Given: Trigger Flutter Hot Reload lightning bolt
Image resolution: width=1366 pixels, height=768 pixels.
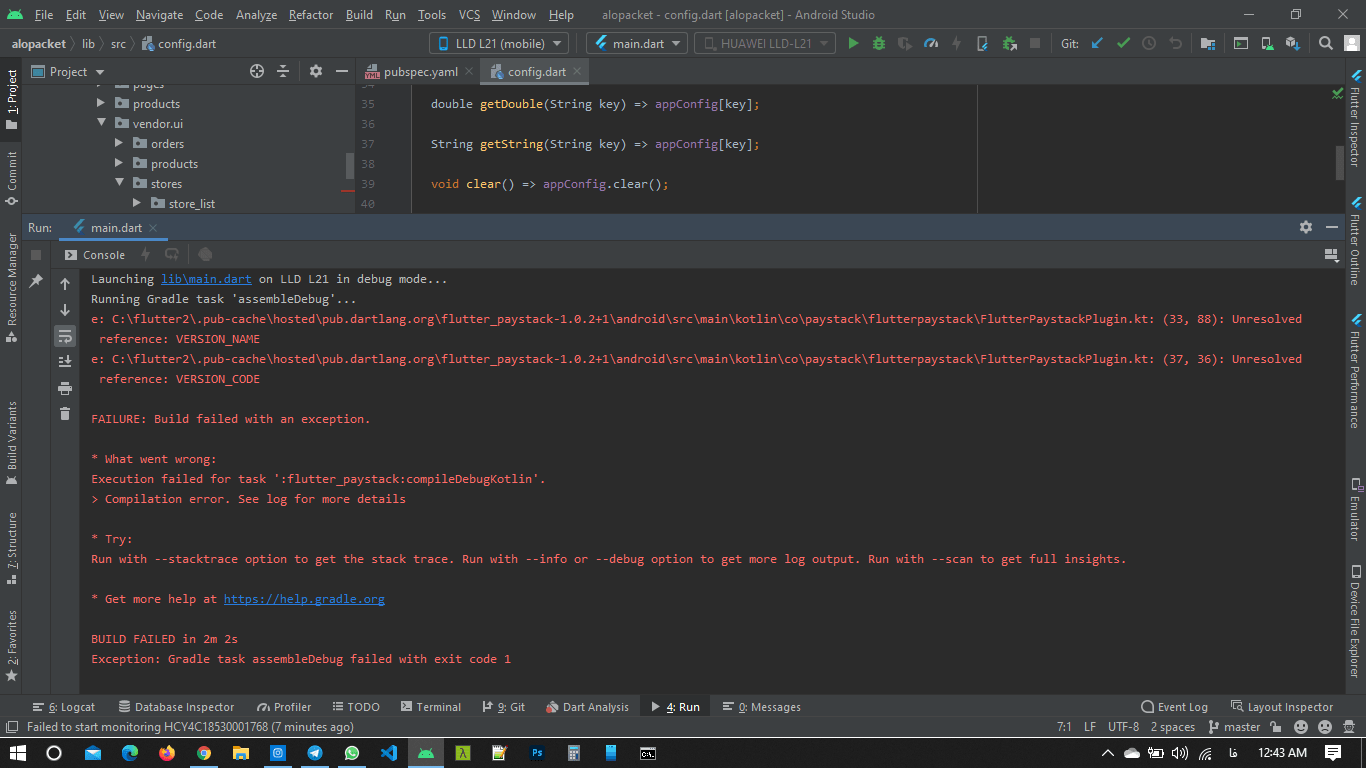Looking at the screenshot, I should [957, 44].
